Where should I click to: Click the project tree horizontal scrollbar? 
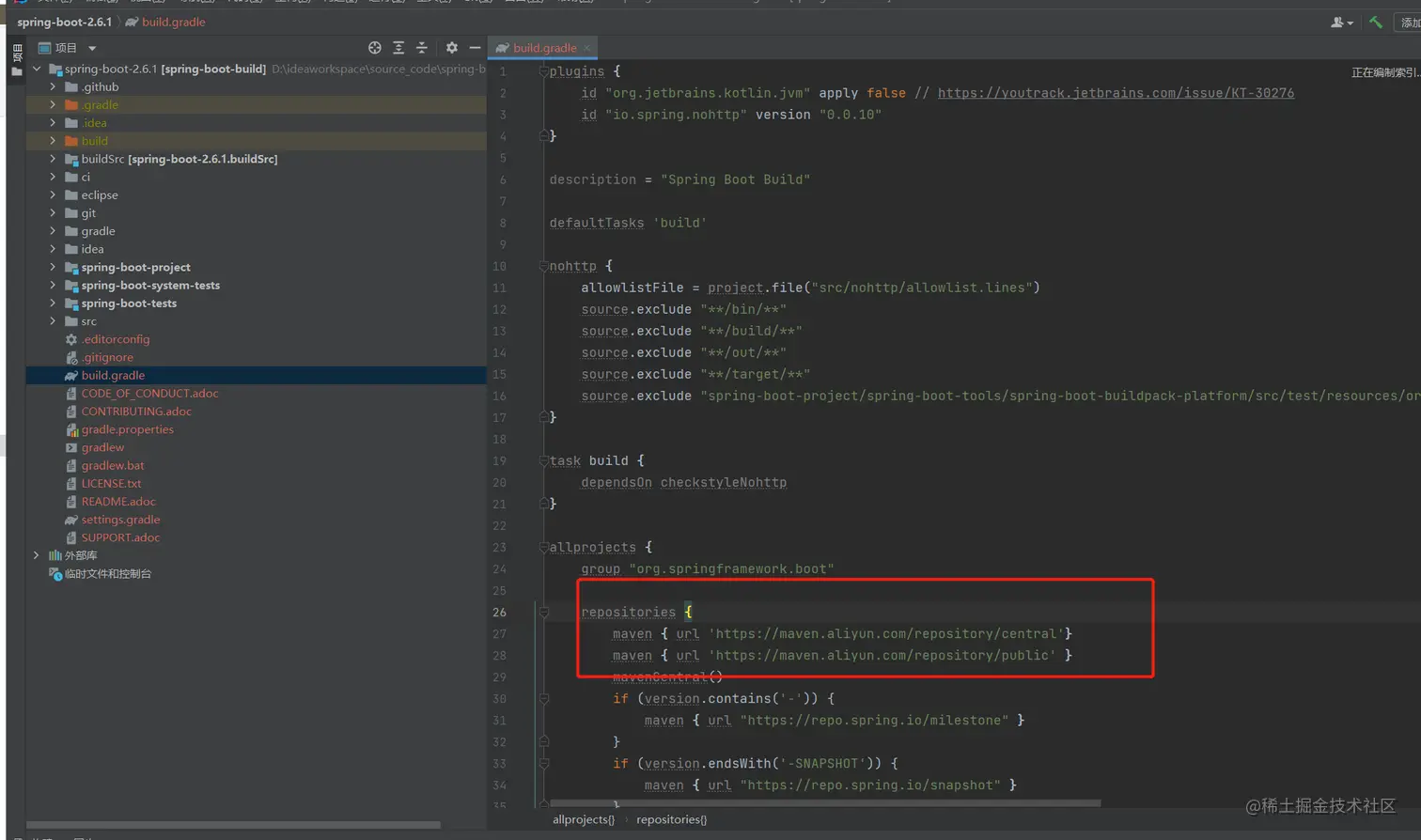(233, 825)
